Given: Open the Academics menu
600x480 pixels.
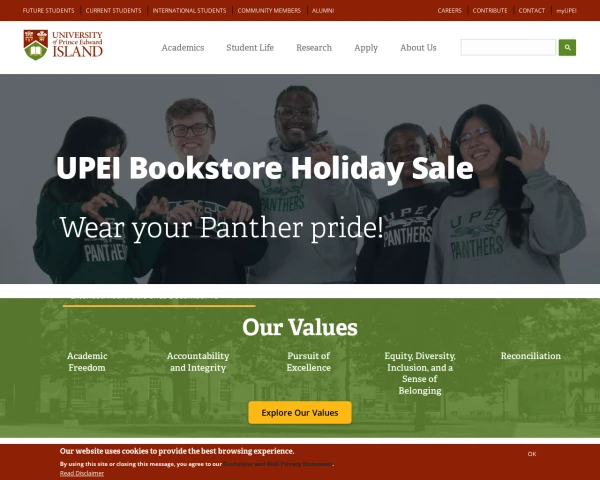Looking at the screenshot, I should tap(183, 47).
